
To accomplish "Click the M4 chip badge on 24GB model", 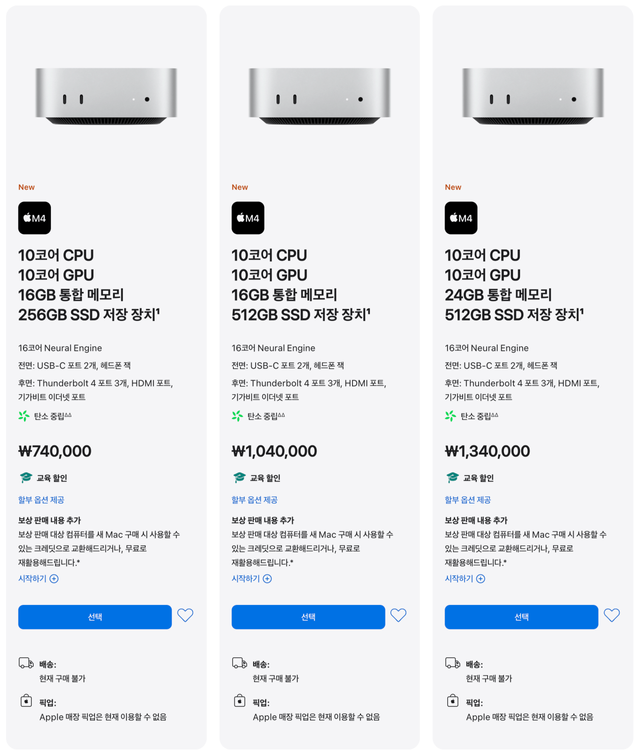I will pos(461,218).
